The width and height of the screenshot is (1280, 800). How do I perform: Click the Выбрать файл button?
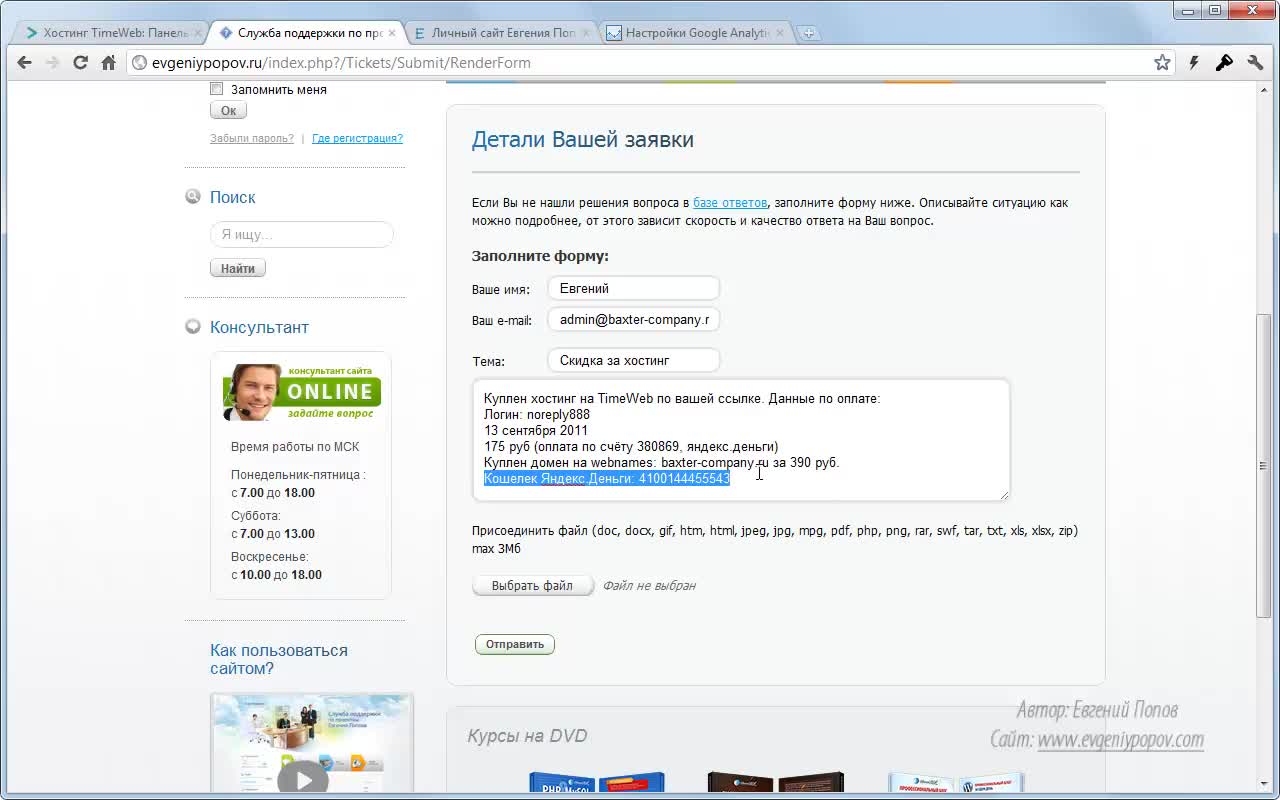532,586
